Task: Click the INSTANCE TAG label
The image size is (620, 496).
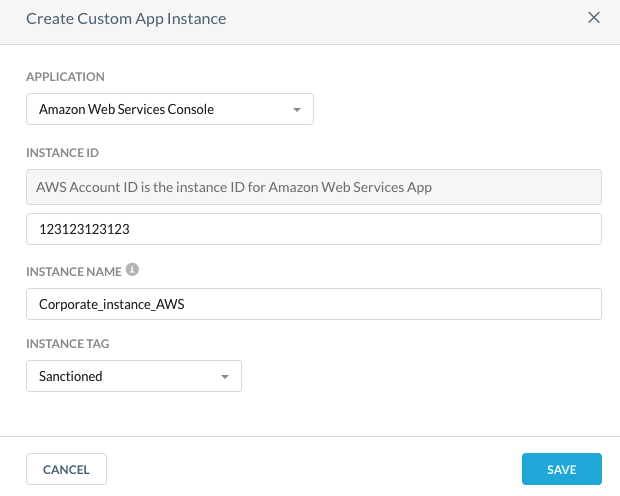Action: click(x=68, y=344)
